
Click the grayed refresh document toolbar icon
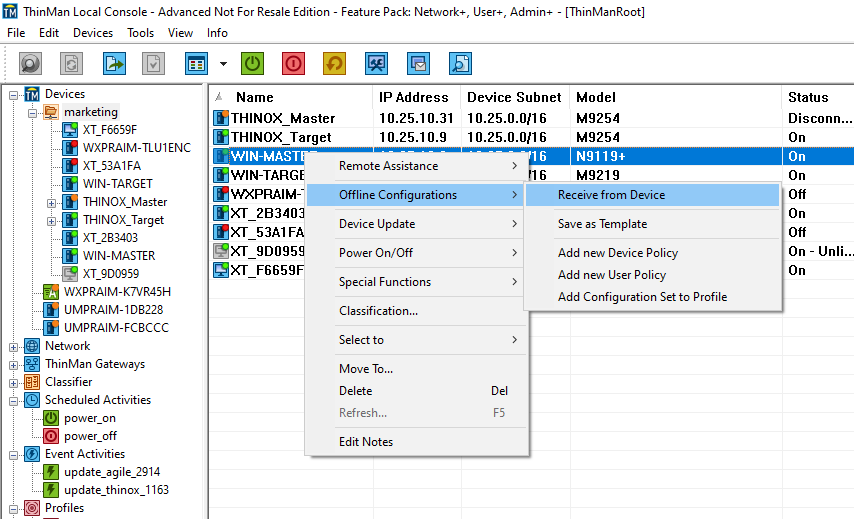point(71,64)
